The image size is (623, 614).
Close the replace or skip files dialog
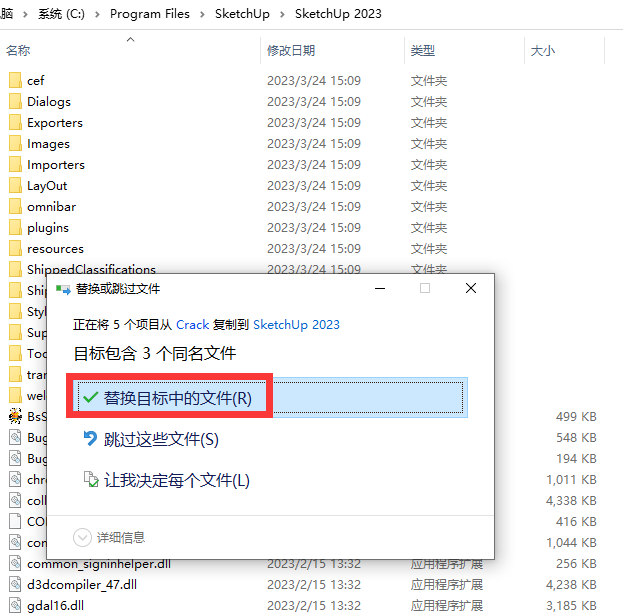471,288
